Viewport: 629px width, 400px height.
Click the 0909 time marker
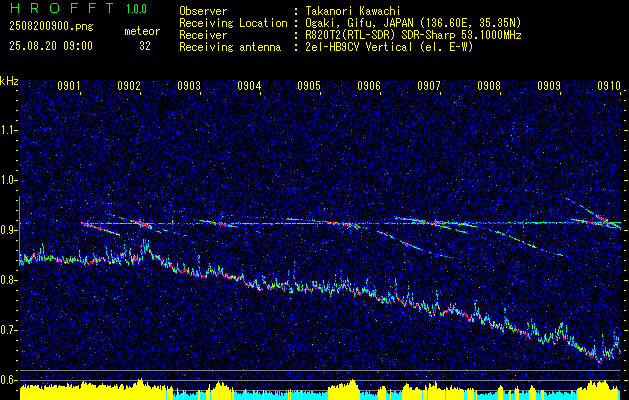(549, 85)
